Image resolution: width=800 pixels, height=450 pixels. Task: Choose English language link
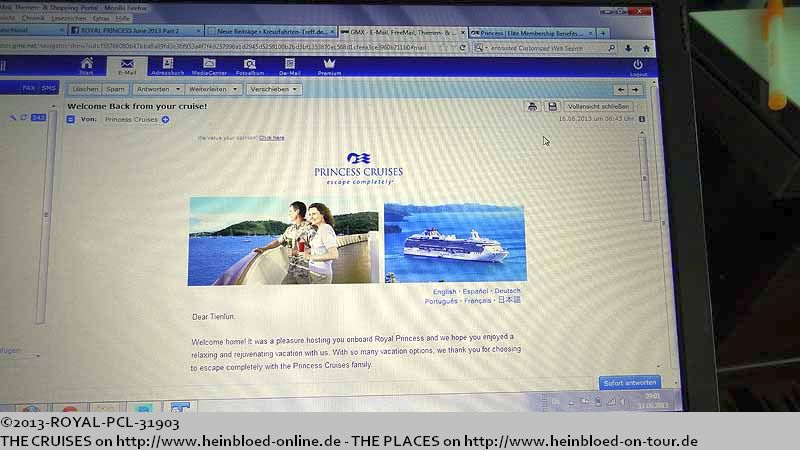[444, 292]
